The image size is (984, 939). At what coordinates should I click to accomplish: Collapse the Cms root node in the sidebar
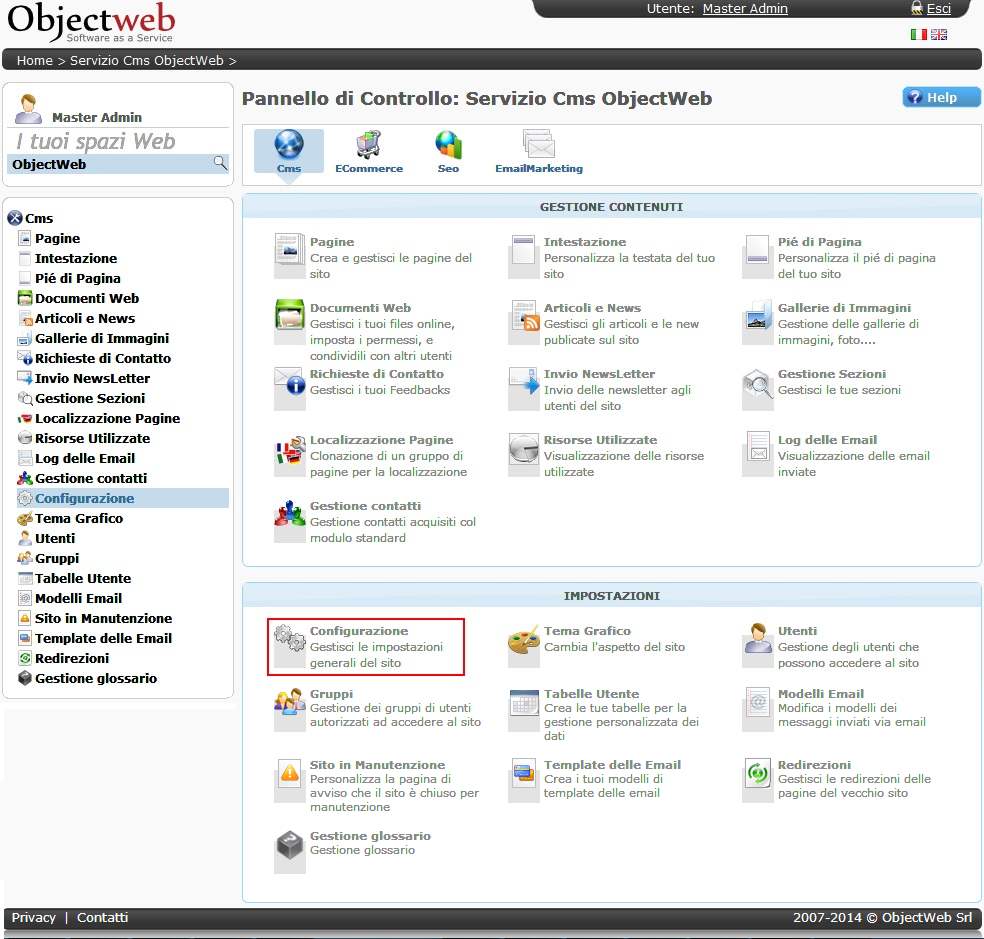(14, 218)
